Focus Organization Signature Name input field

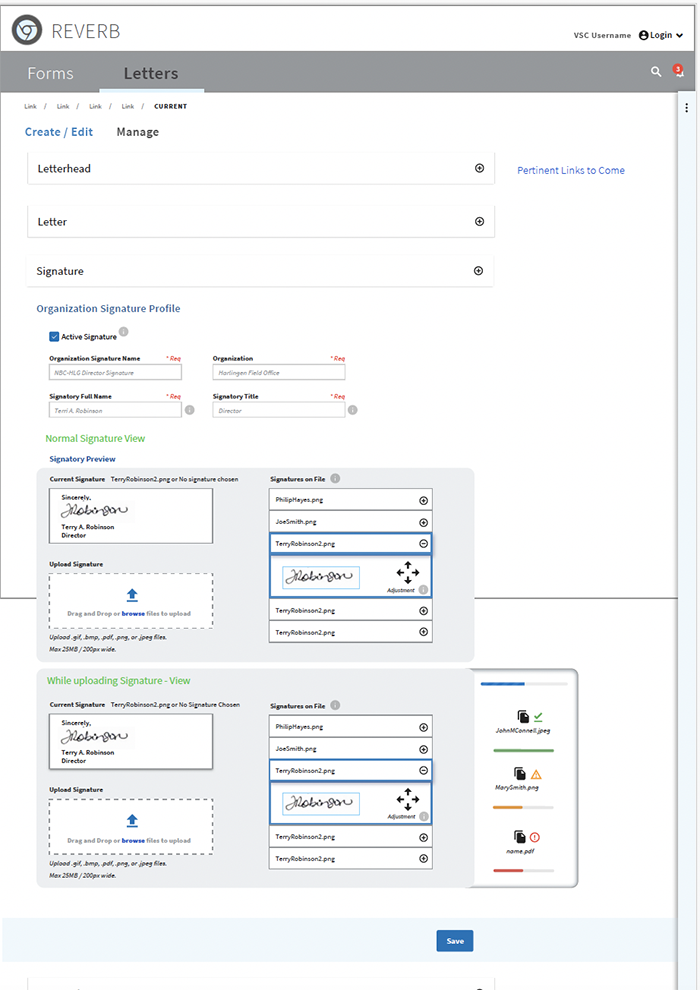click(116, 373)
